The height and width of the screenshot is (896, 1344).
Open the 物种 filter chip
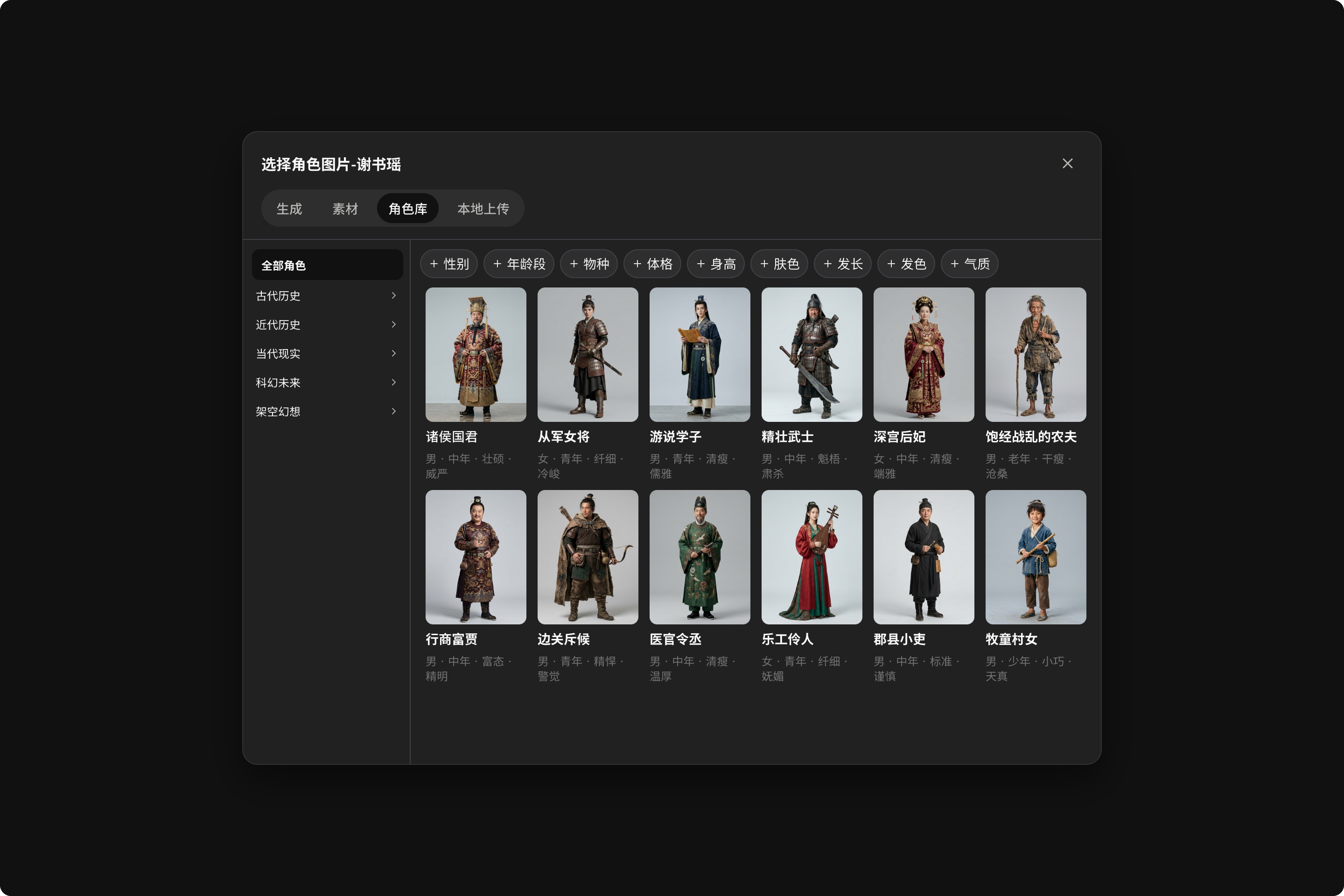coord(589,264)
